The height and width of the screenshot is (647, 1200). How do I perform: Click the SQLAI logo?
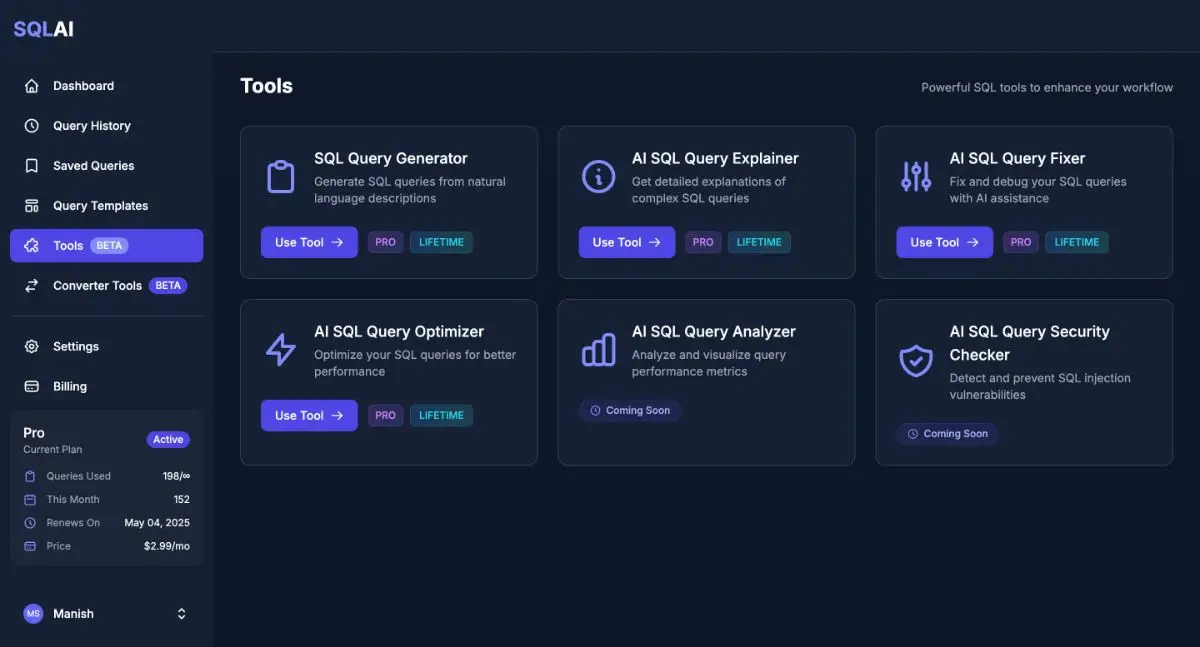44,29
